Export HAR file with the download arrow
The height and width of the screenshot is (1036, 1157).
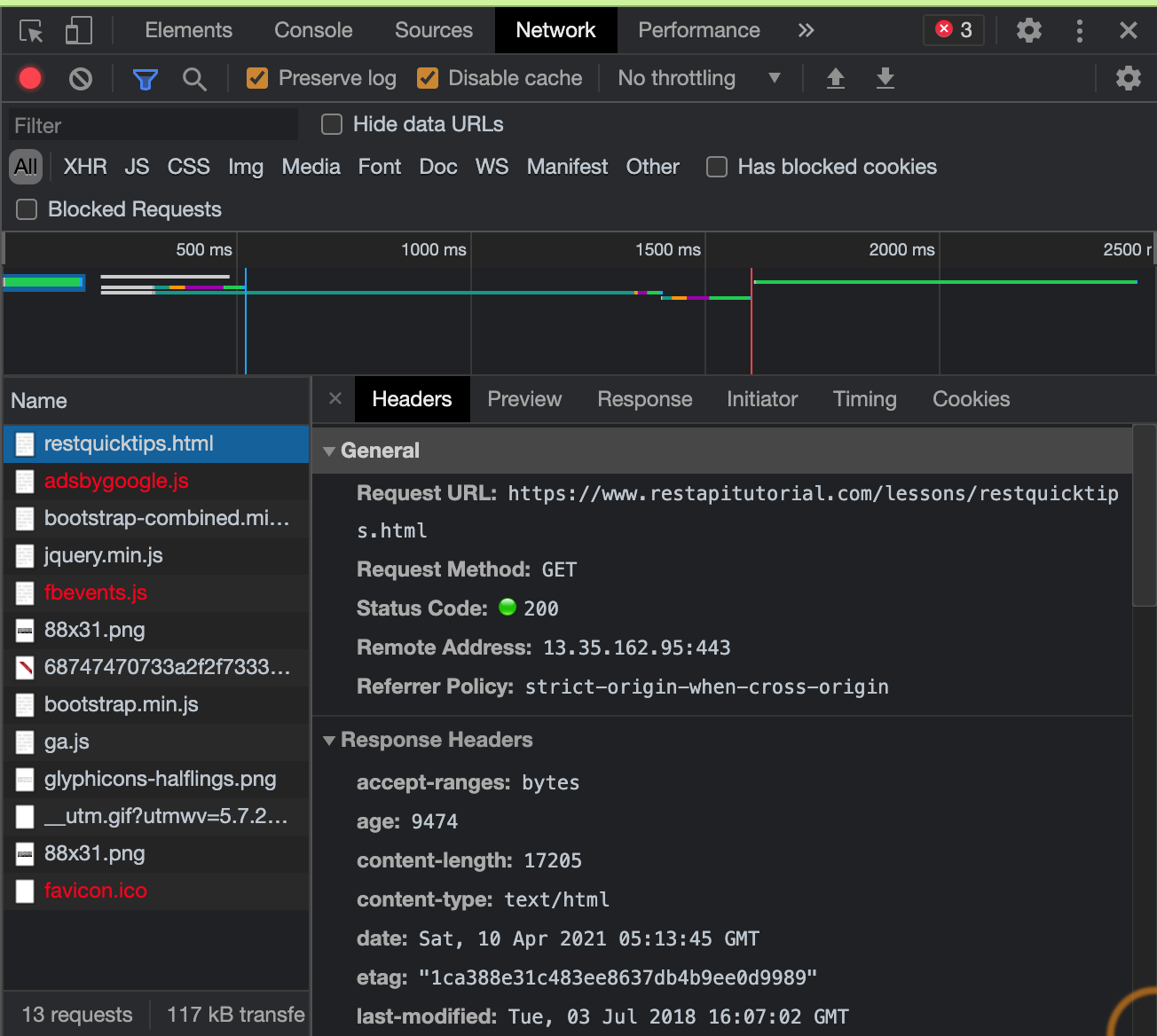885,78
